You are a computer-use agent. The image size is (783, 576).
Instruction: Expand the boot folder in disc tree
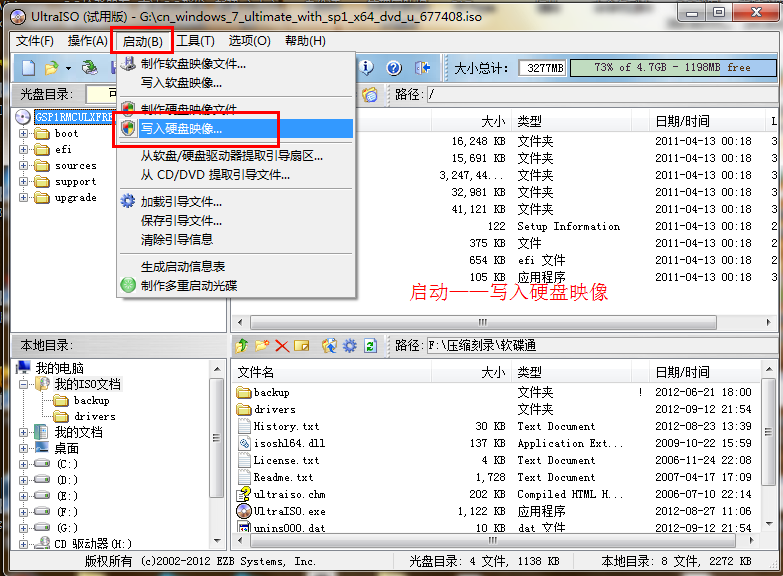[25, 133]
